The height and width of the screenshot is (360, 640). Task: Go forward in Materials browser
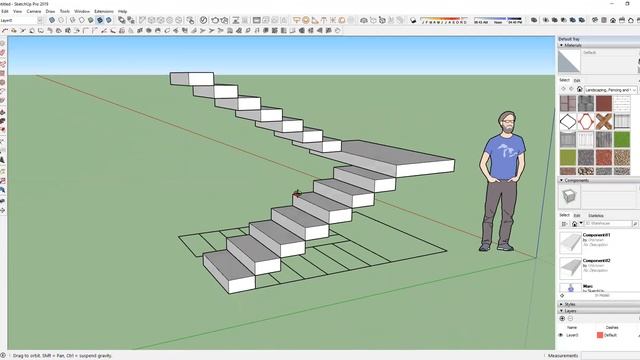click(571, 89)
